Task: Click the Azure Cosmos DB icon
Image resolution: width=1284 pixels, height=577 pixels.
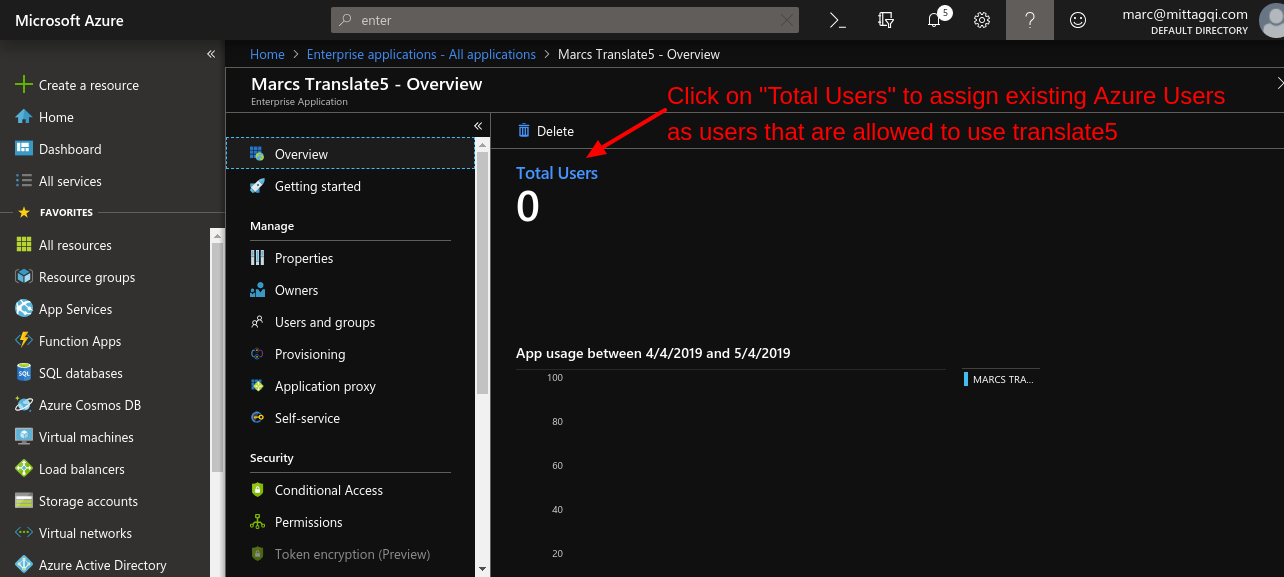Action: coord(24,405)
